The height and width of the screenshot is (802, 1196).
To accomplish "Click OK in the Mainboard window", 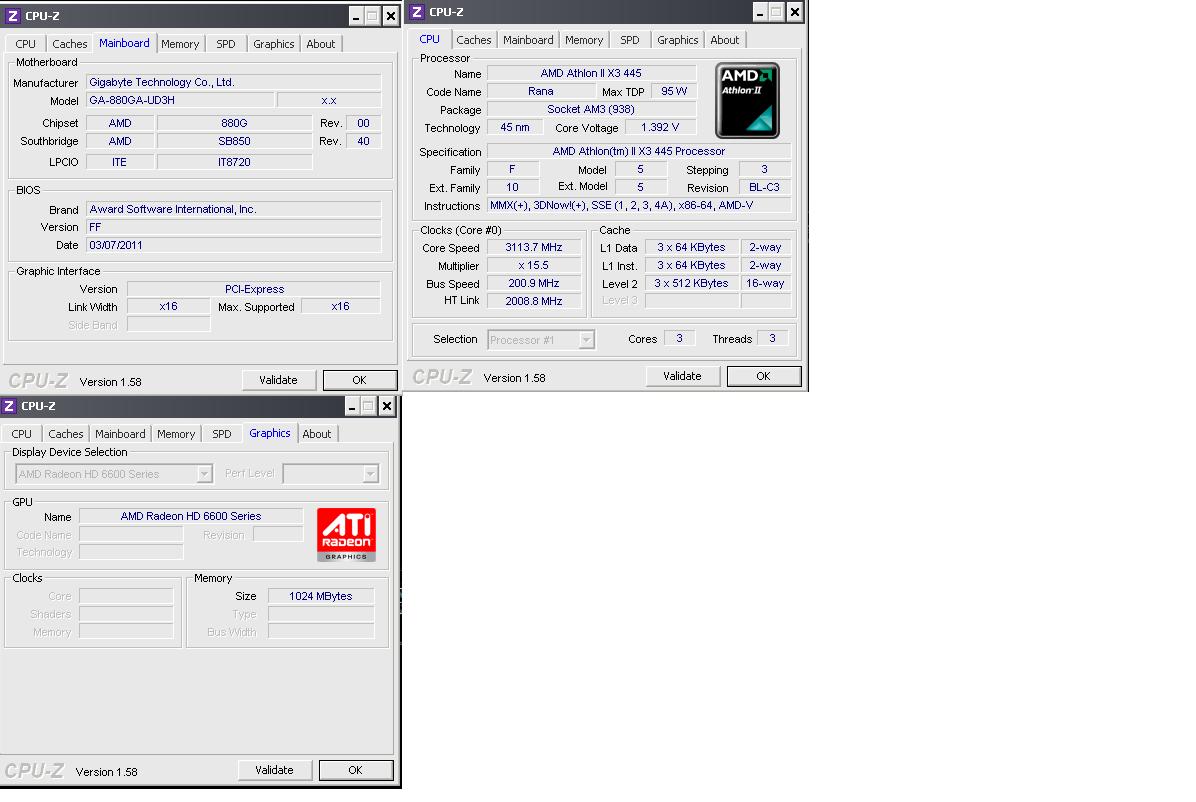I will 359,380.
